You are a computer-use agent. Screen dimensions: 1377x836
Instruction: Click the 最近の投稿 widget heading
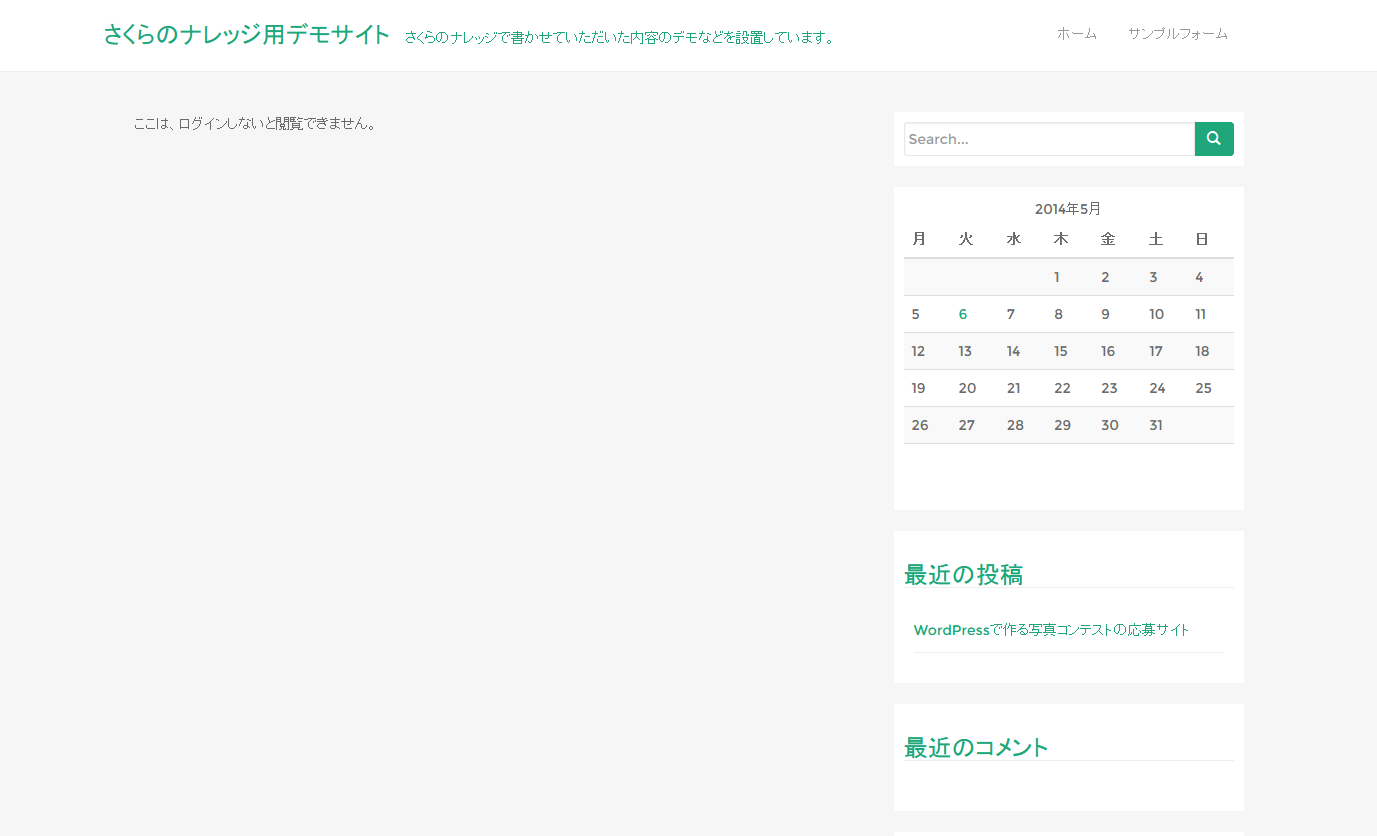[x=963, y=575]
